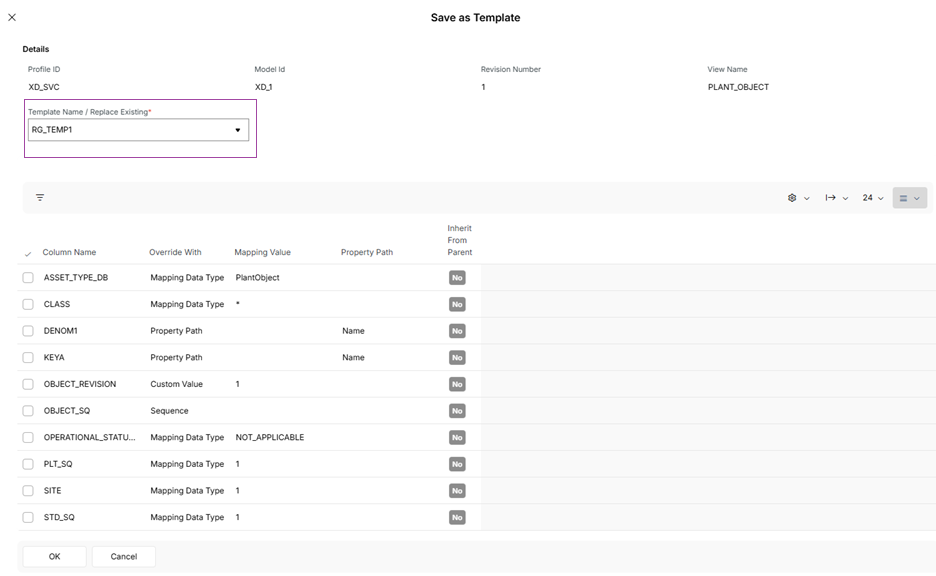Sort by the Column Name header
The width and height of the screenshot is (936, 576).
point(69,253)
